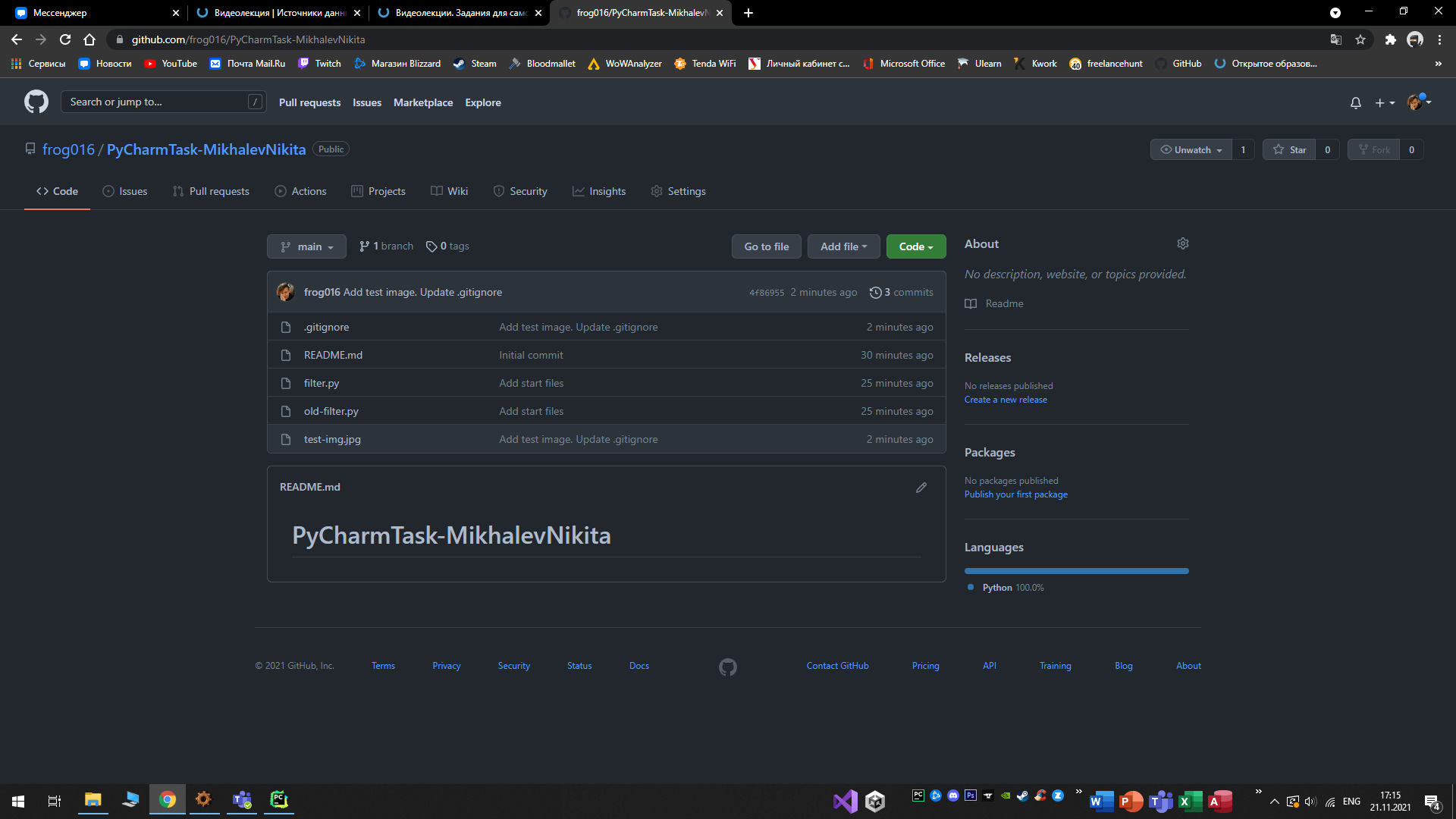Open the repository Settings tab

coord(678,191)
